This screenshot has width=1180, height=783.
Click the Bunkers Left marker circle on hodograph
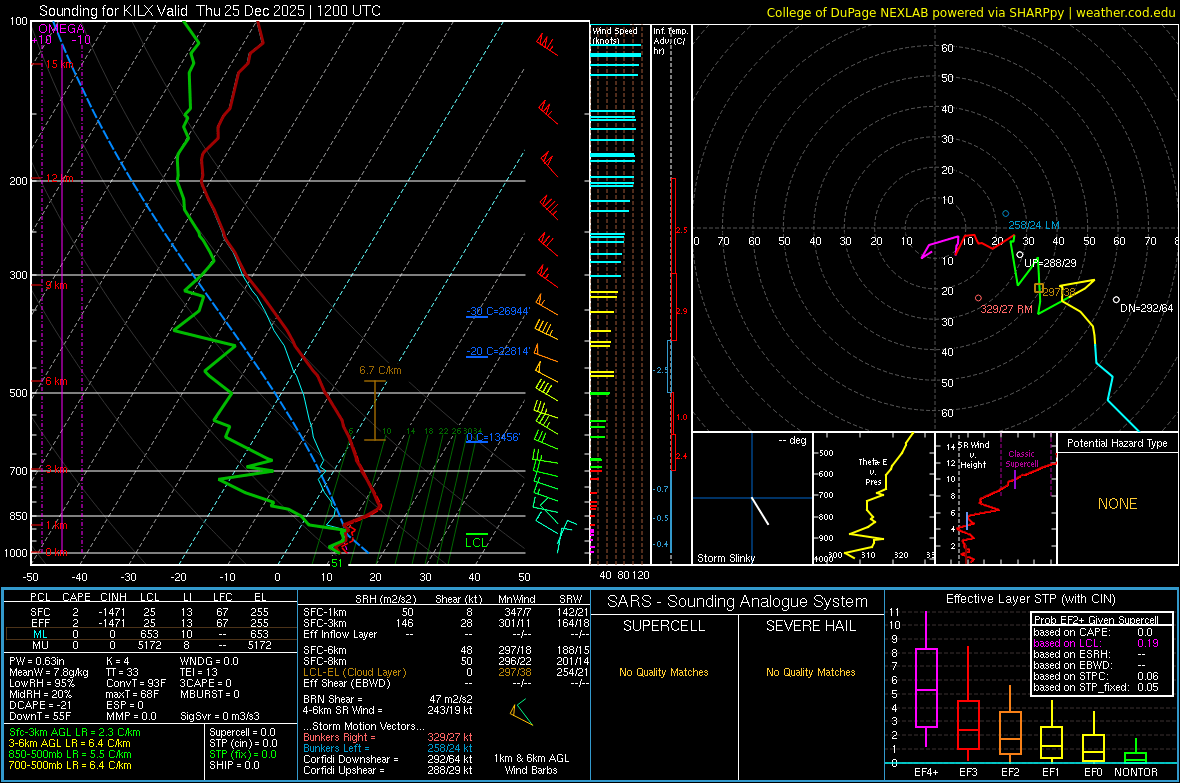(x=1005, y=214)
